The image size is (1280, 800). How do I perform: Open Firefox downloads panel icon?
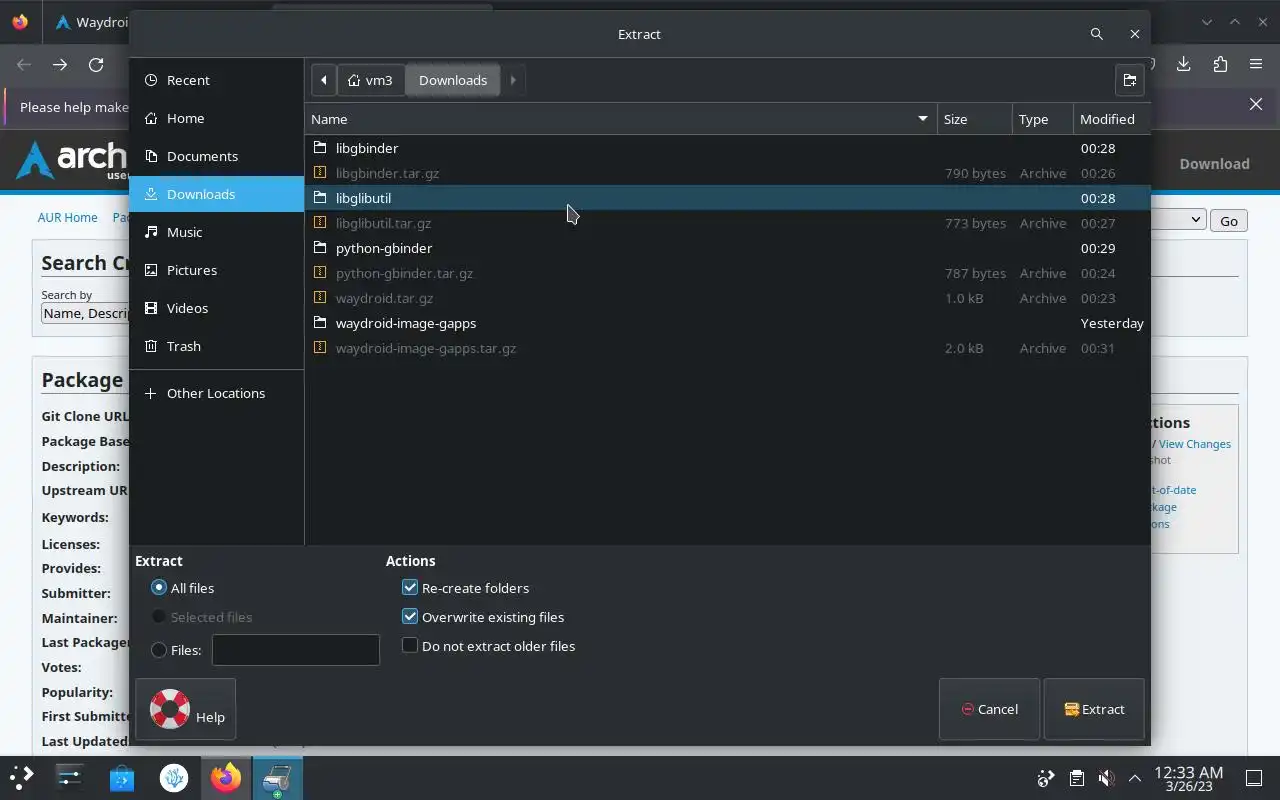pos(1184,64)
